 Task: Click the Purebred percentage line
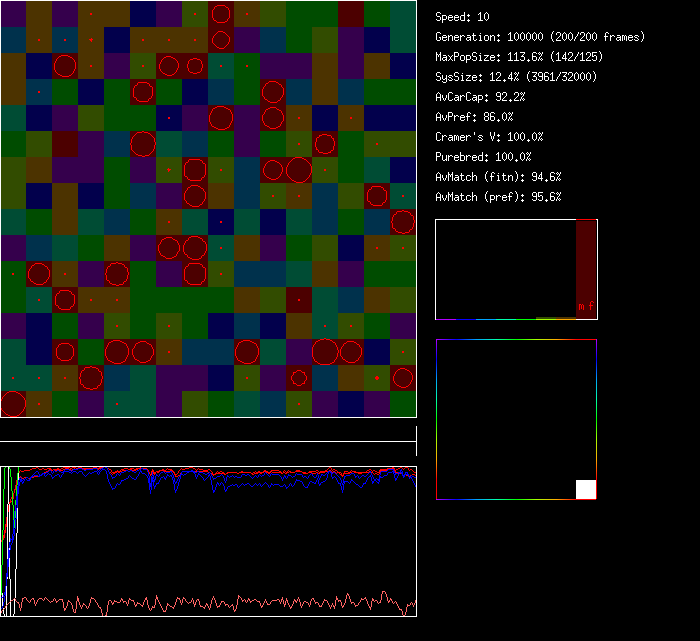pyautogui.click(x=484, y=157)
